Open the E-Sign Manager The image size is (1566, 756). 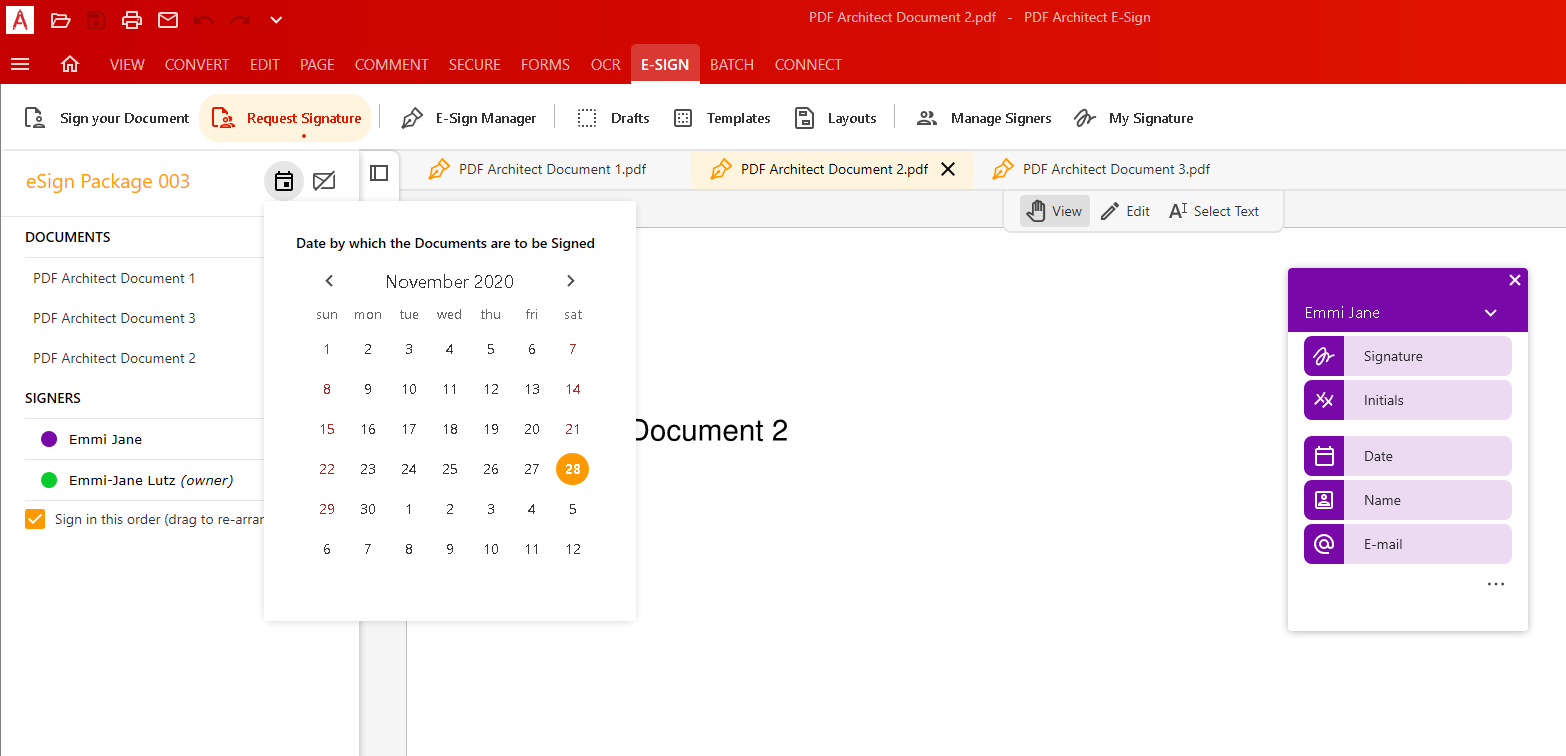[x=468, y=118]
